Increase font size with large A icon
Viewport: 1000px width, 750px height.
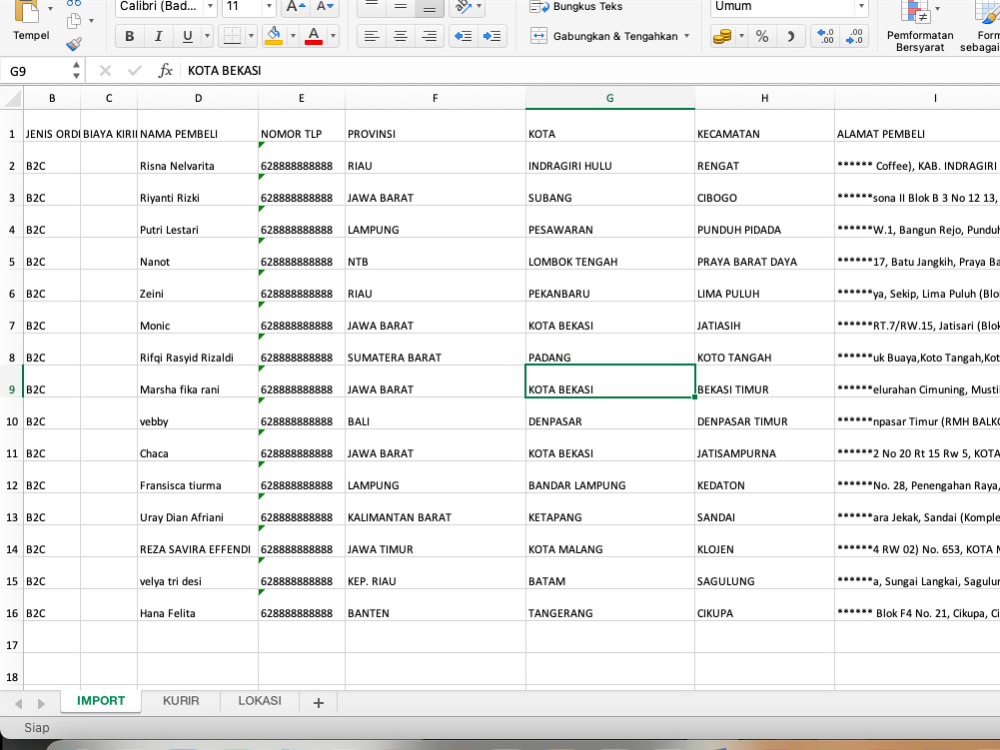point(295,7)
